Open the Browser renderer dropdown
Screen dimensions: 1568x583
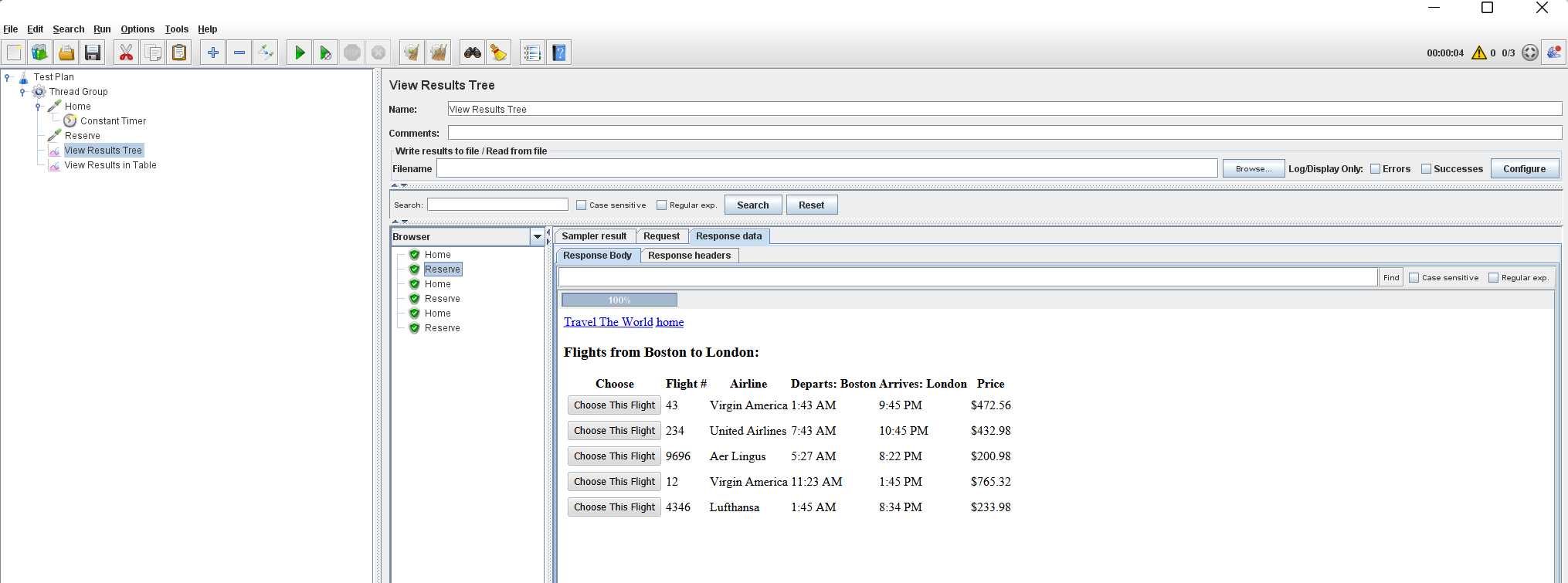point(537,237)
